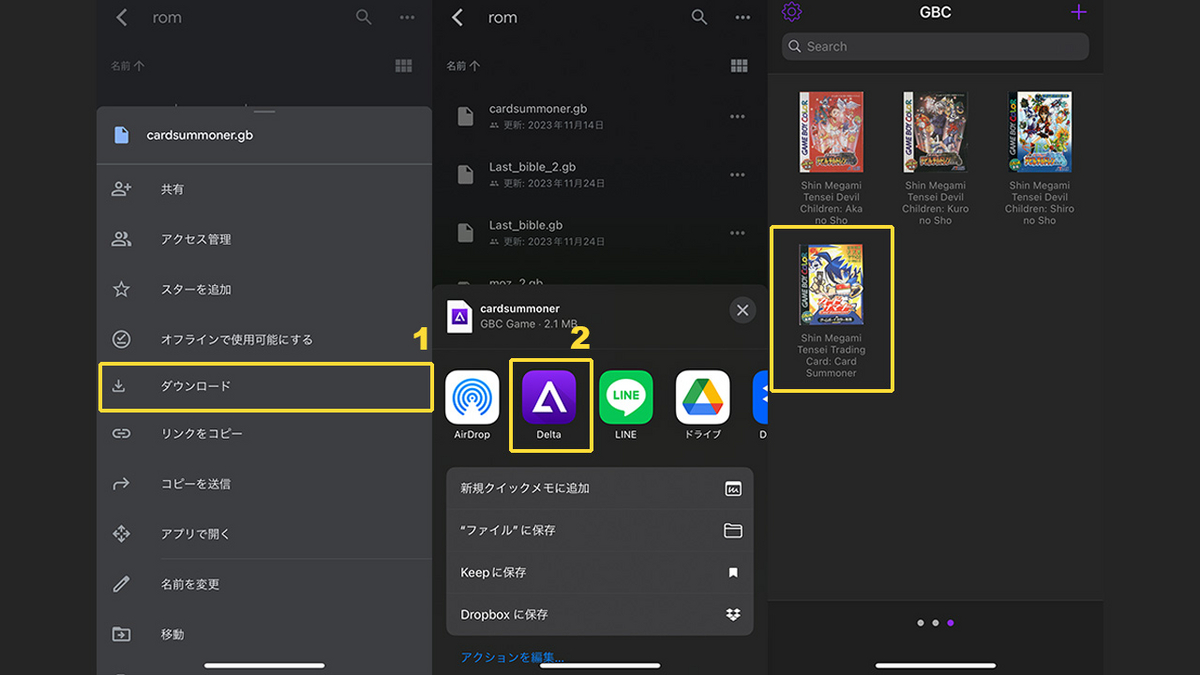Open more menu for Last_bible.gb
The width and height of the screenshot is (1200, 675).
(737, 233)
